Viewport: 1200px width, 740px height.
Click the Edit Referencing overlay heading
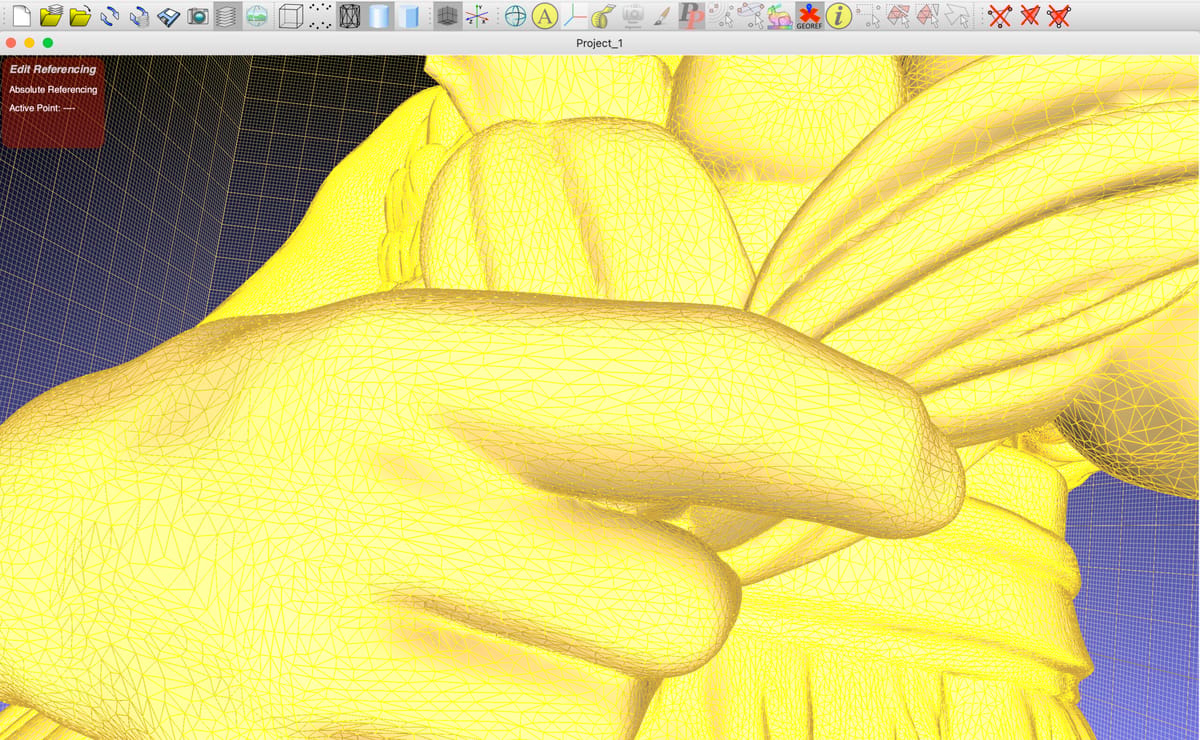coord(53,70)
